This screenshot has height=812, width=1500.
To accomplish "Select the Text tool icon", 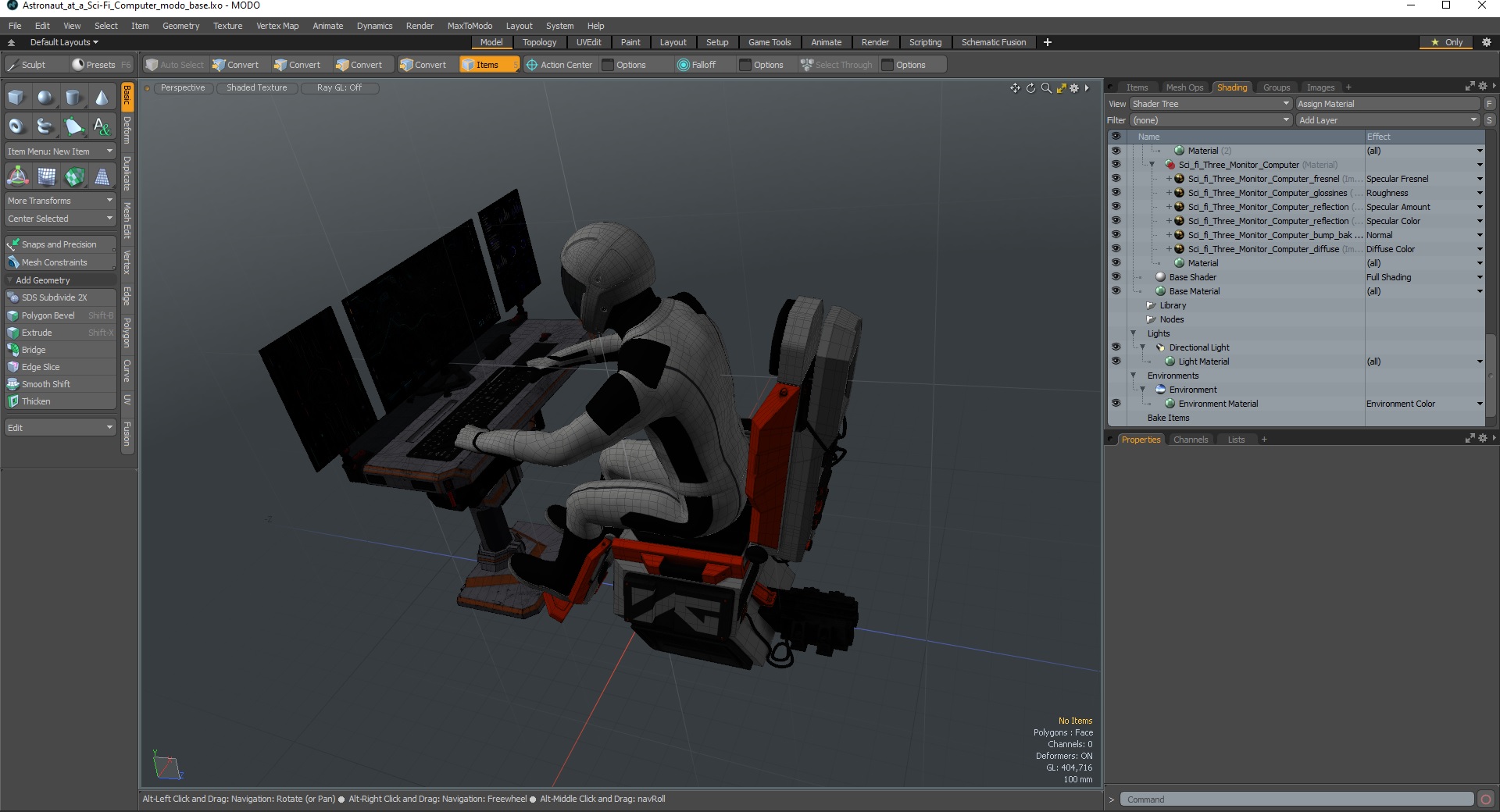I will 102,126.
